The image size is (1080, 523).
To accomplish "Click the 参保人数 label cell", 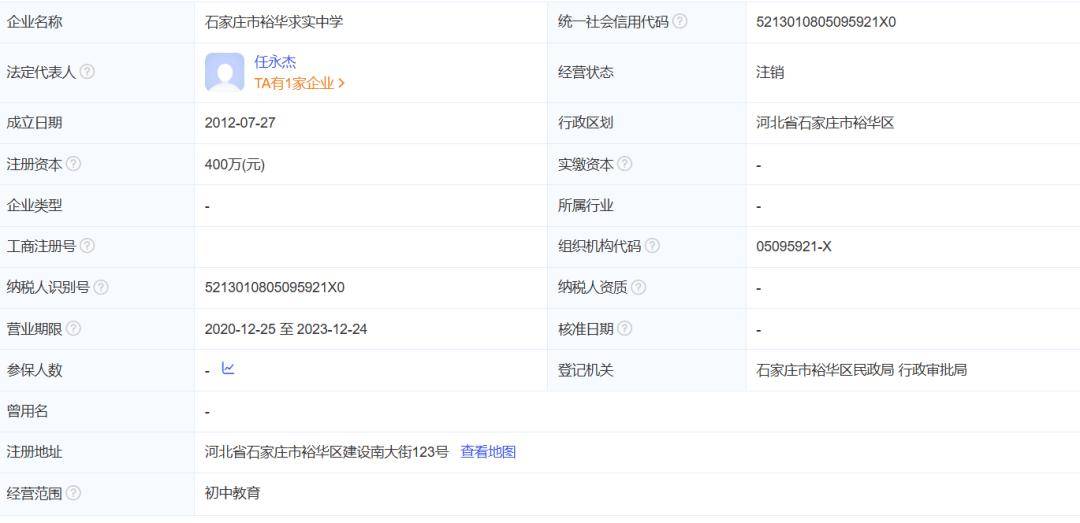I will (x=97, y=370).
